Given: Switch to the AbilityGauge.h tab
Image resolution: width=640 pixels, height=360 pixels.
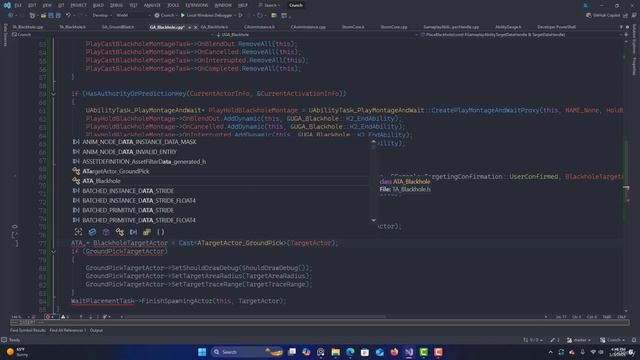Looking at the screenshot, I should 508,27.
